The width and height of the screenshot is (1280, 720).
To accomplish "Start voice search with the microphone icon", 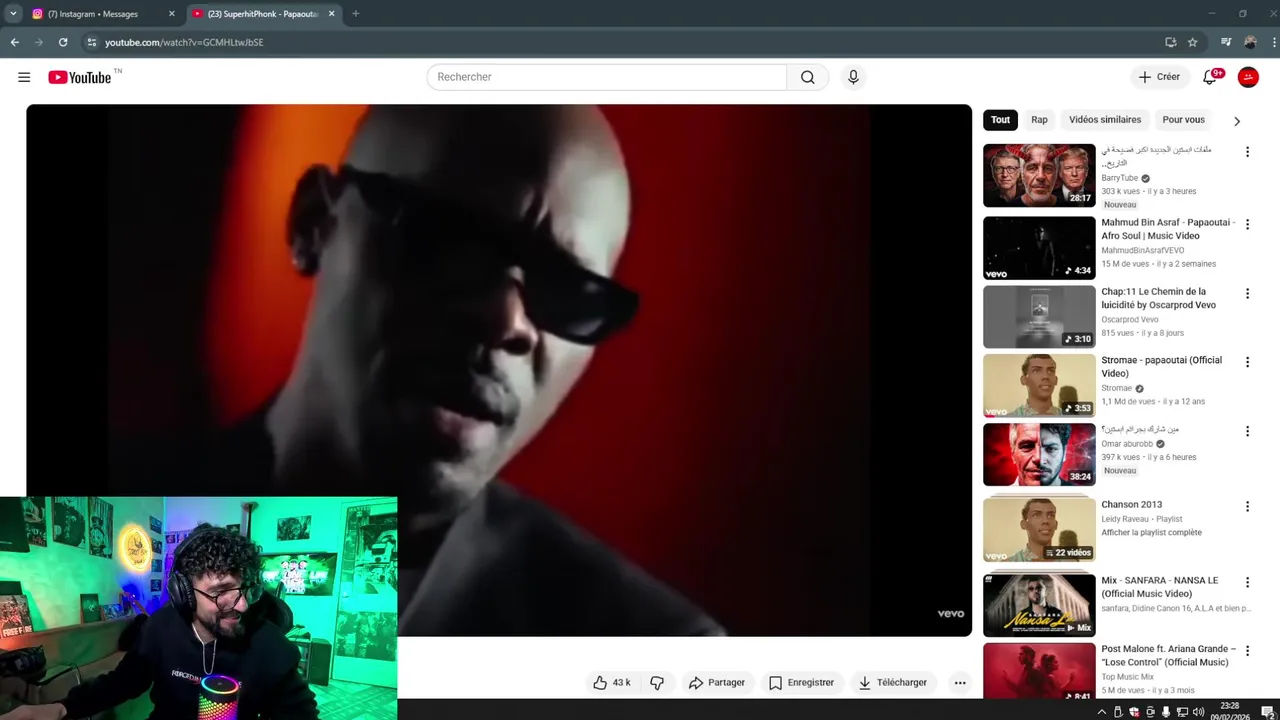I will coord(853,77).
